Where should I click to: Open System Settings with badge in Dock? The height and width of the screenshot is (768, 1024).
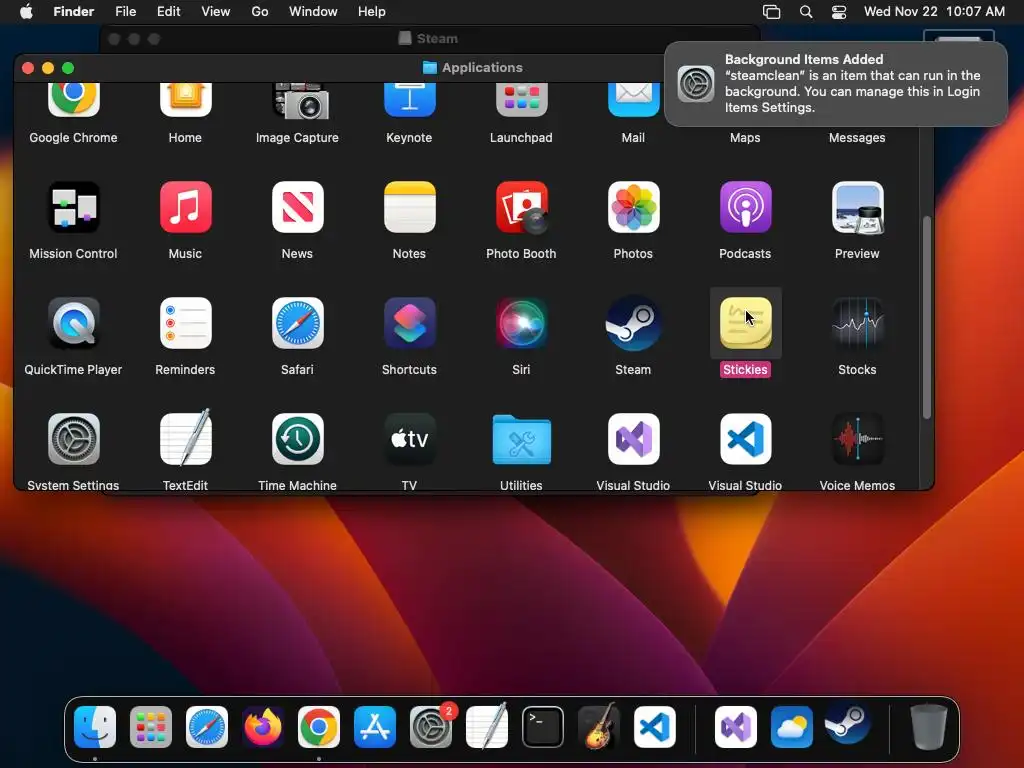pyautogui.click(x=431, y=727)
